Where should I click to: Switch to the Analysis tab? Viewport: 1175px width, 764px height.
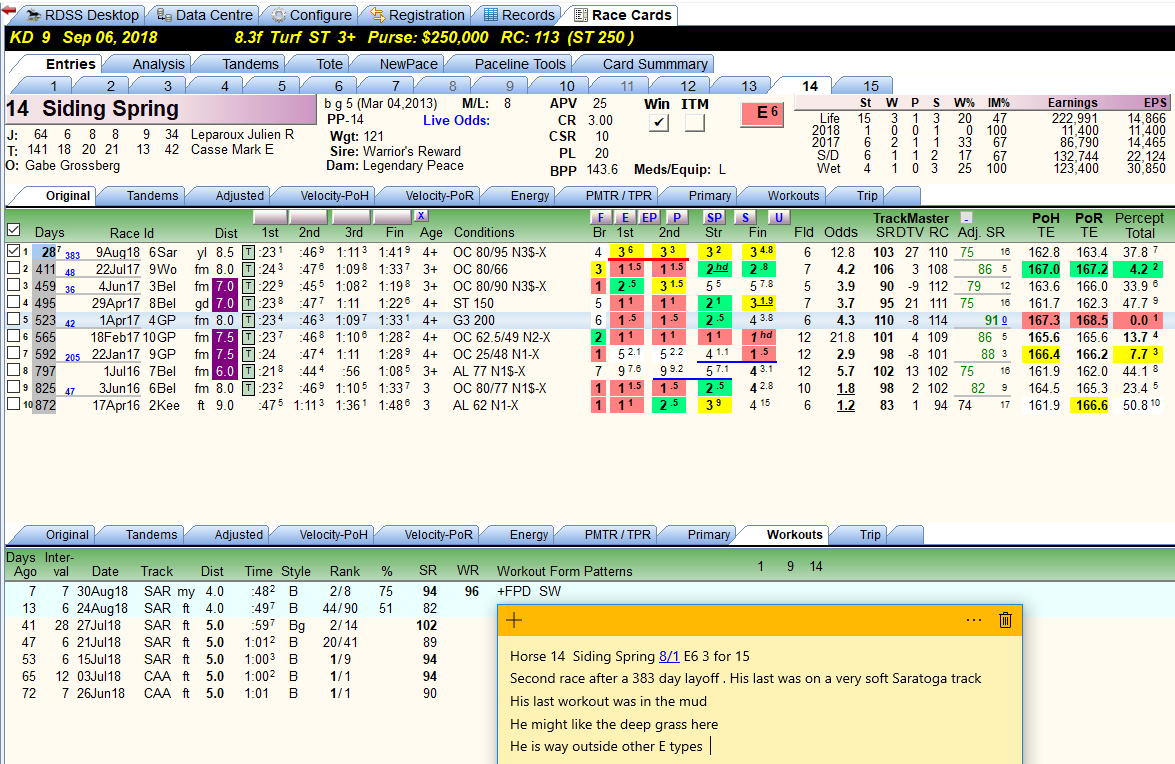coord(158,64)
